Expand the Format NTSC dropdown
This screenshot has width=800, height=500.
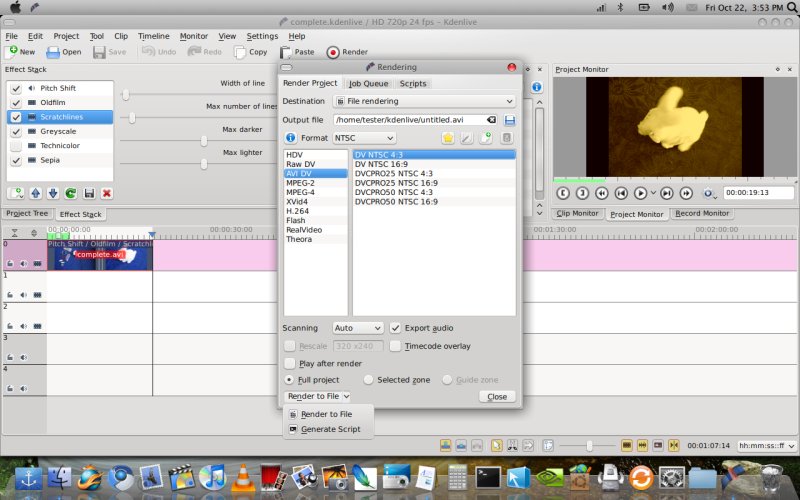tap(362, 138)
